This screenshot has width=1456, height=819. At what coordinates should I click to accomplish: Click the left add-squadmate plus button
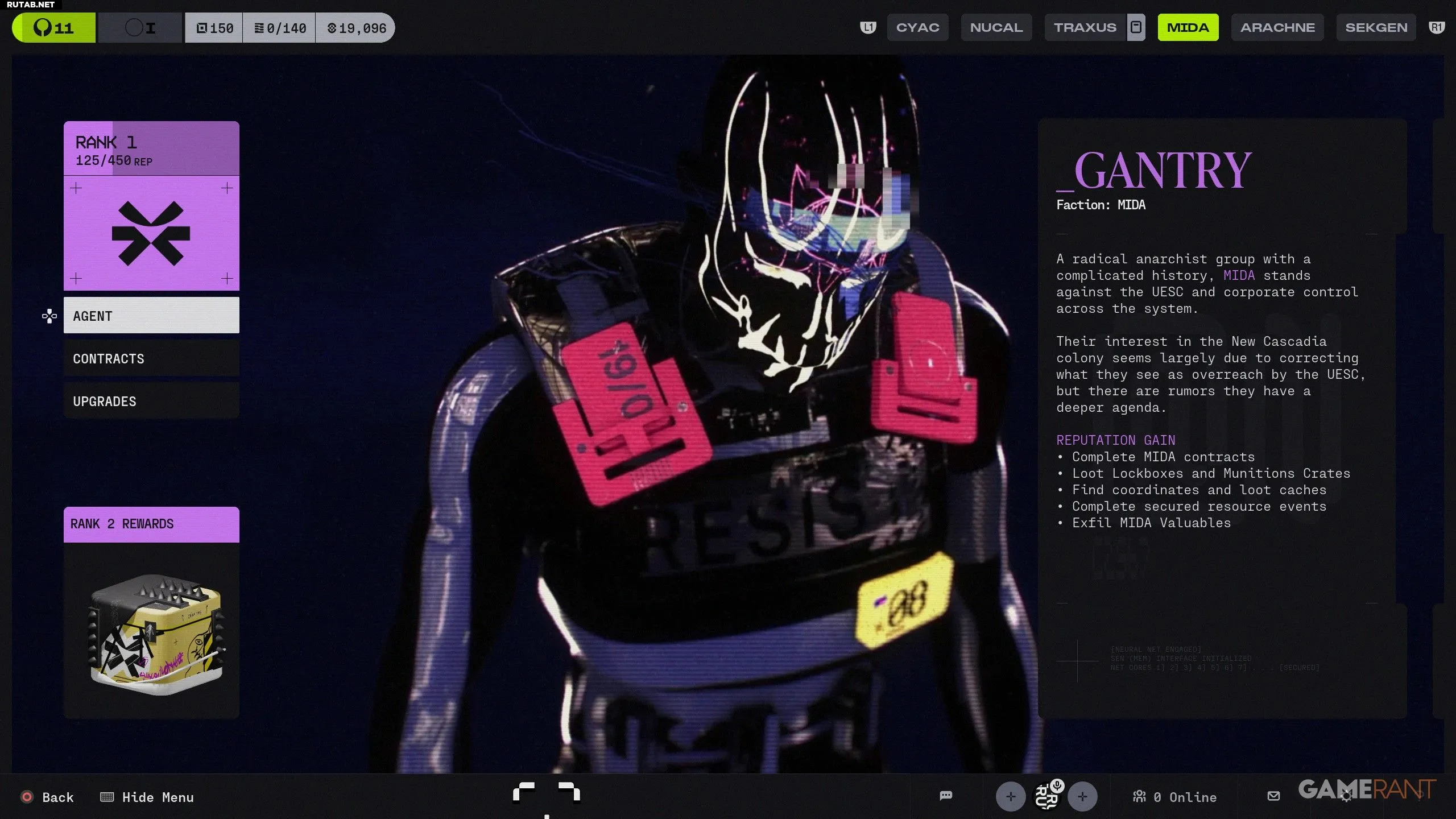[1011, 797]
